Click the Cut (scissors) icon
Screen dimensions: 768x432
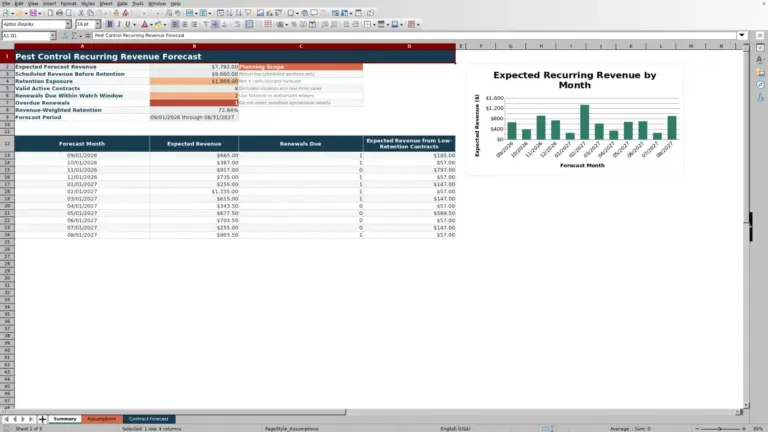coord(81,13)
